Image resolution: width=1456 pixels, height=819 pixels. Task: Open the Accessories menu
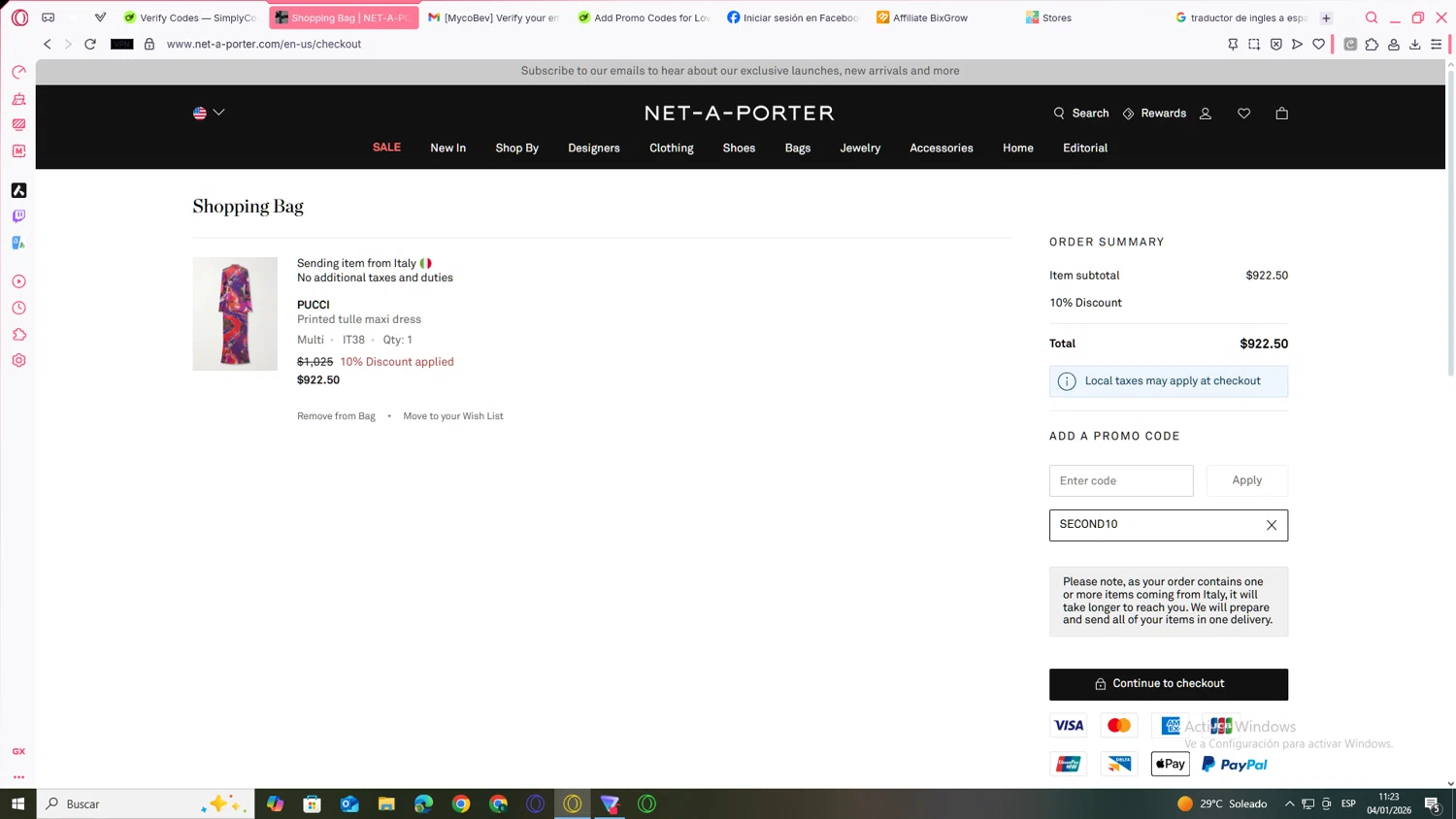(x=942, y=148)
